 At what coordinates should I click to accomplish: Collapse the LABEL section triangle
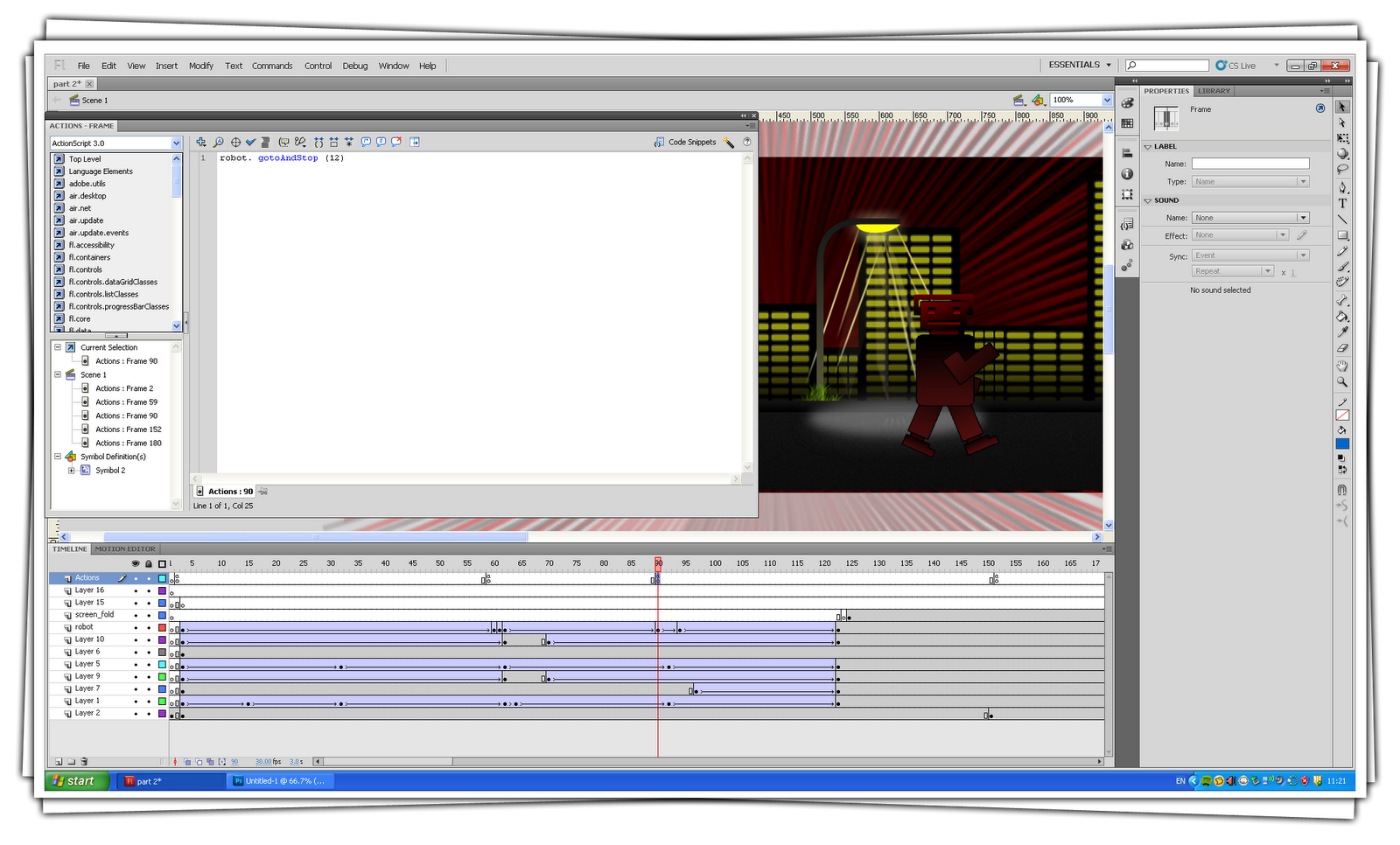(1148, 147)
